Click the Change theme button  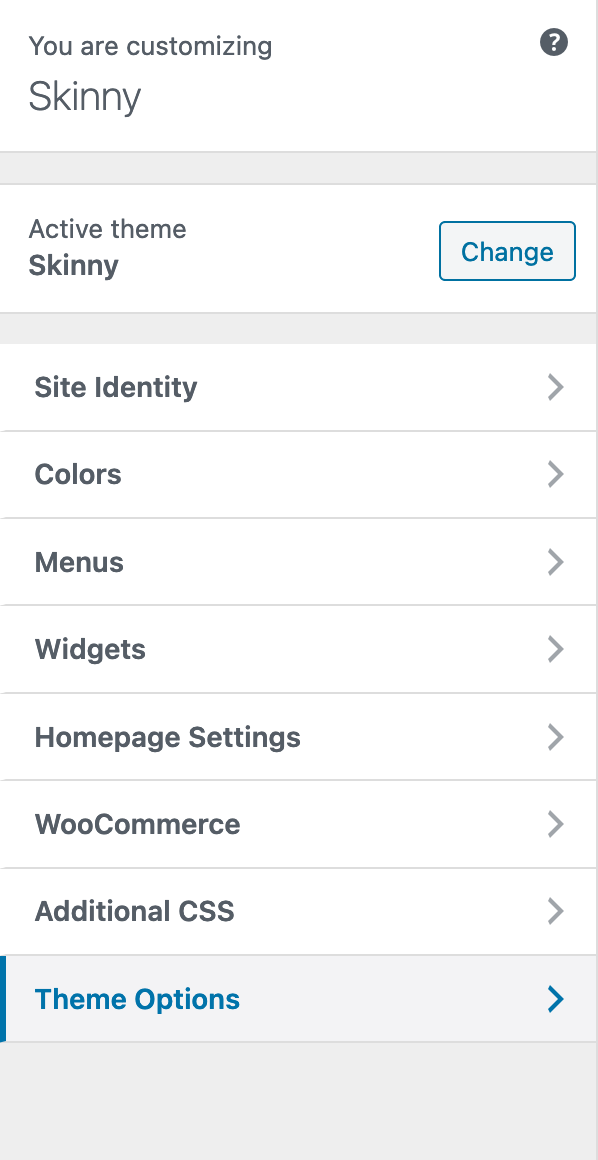[507, 251]
